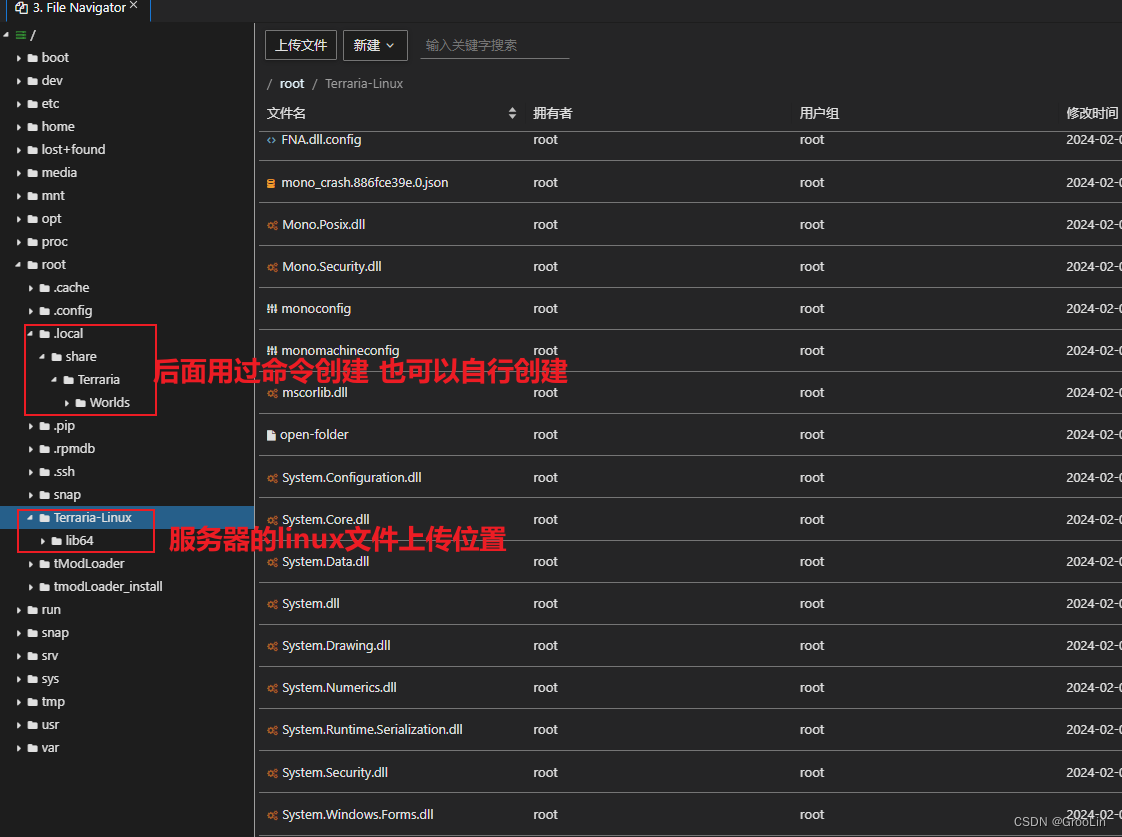Click the Mono.Posix.dll gear icon
This screenshot has width=1122, height=837.
point(272,225)
